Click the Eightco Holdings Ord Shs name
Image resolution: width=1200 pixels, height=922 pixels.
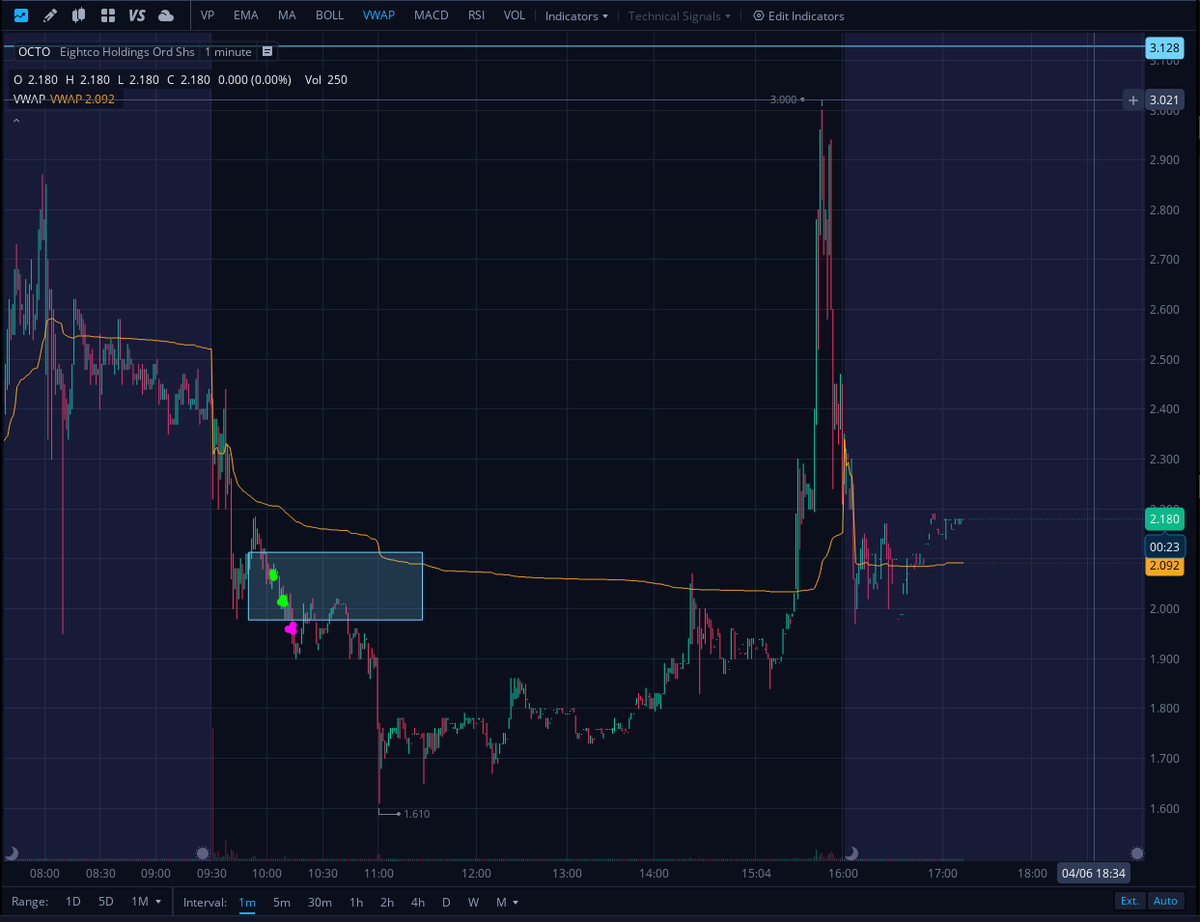[127, 51]
